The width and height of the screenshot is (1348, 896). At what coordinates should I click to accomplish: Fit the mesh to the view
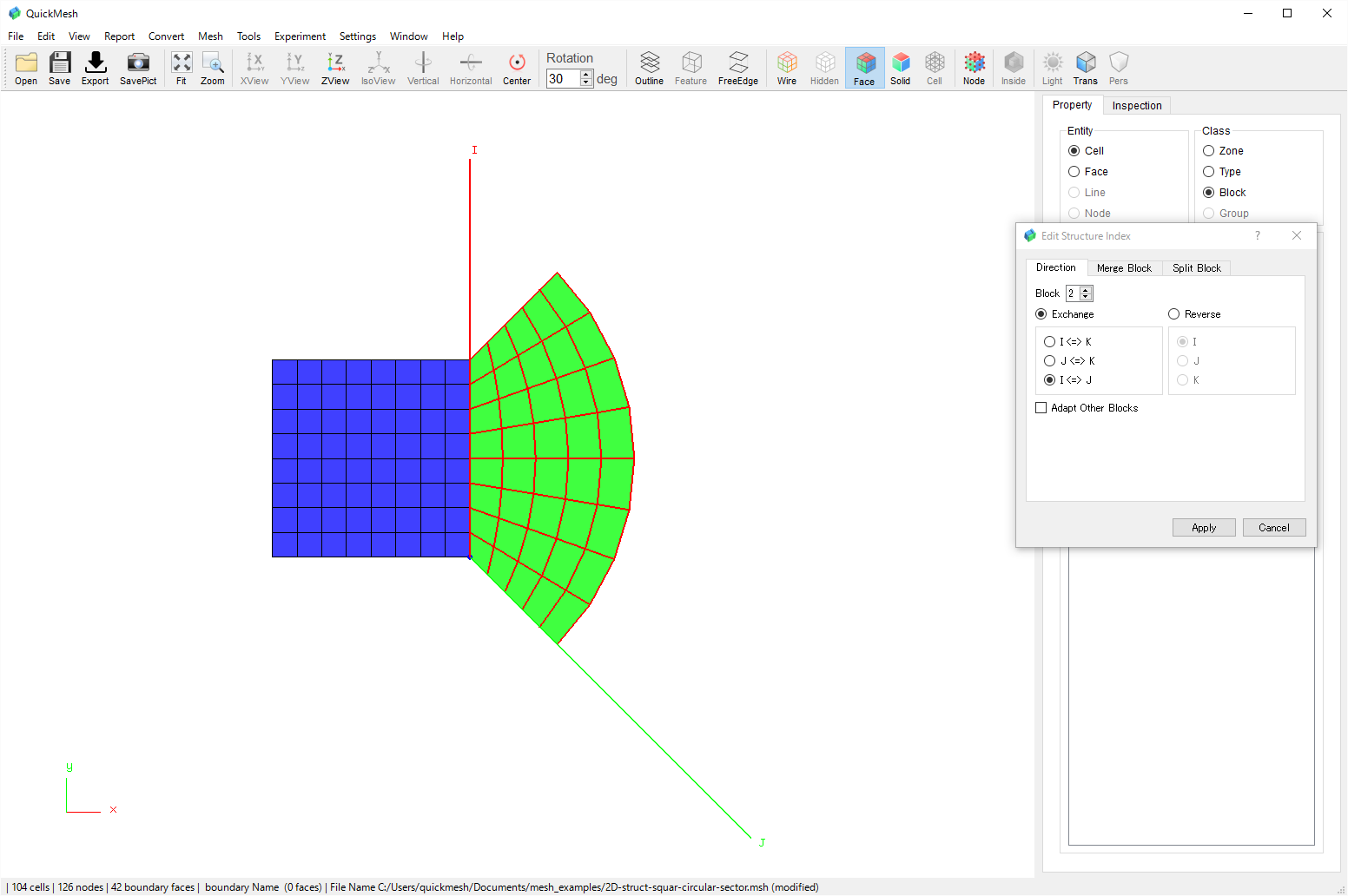point(182,68)
